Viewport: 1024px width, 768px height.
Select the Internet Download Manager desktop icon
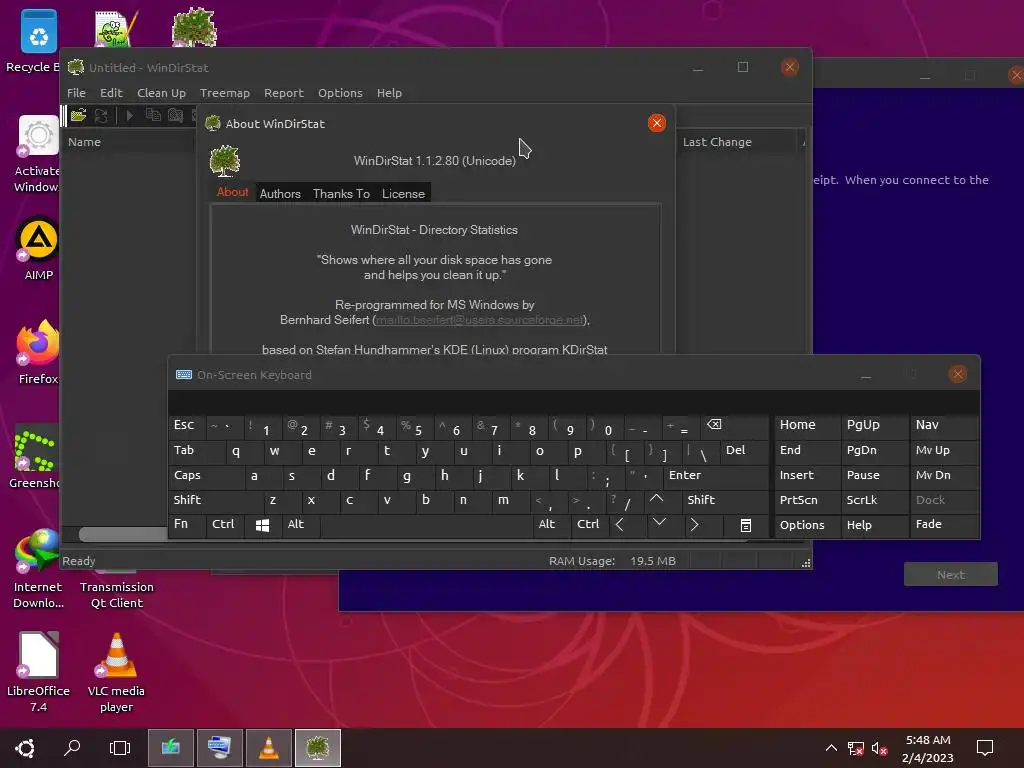(38, 569)
